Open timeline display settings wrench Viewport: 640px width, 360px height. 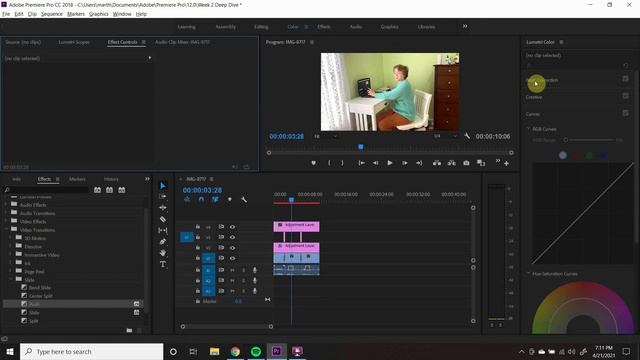[x=244, y=200]
